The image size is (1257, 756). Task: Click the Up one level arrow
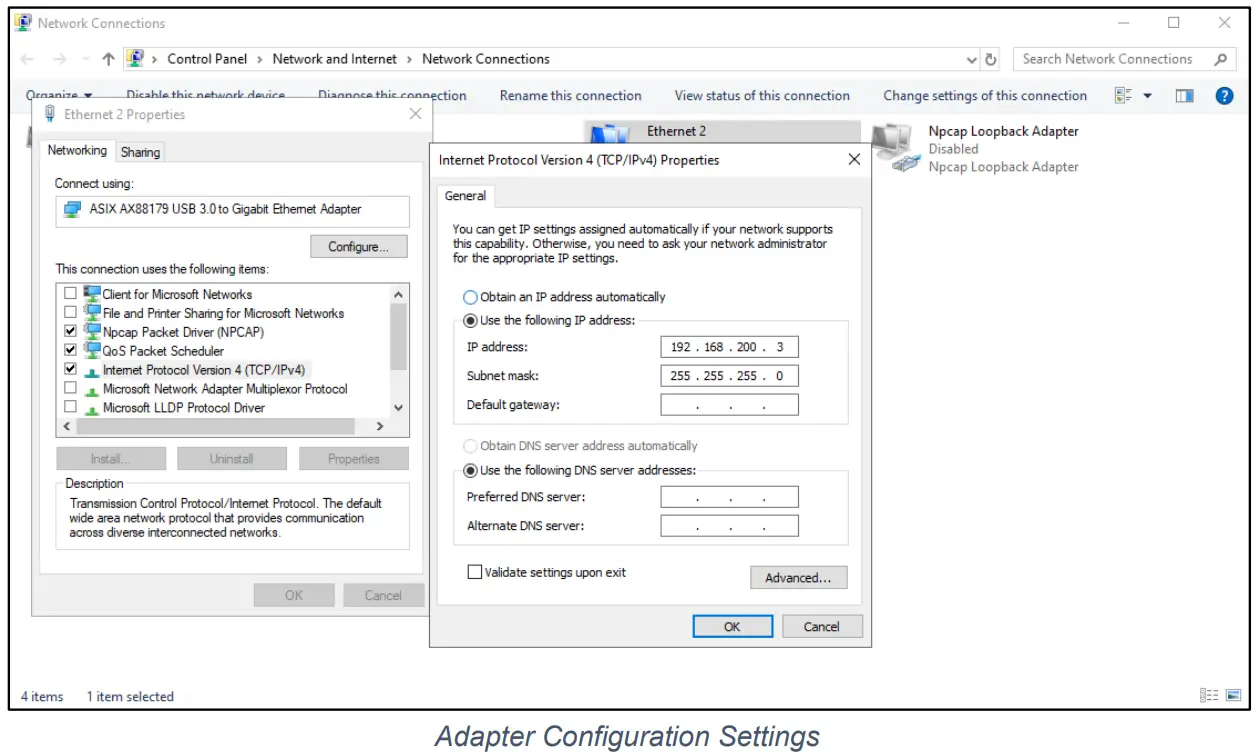click(108, 59)
